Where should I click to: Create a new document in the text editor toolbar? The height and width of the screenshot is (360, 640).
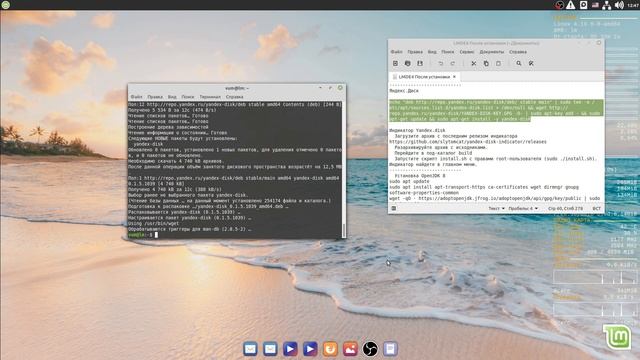395,63
